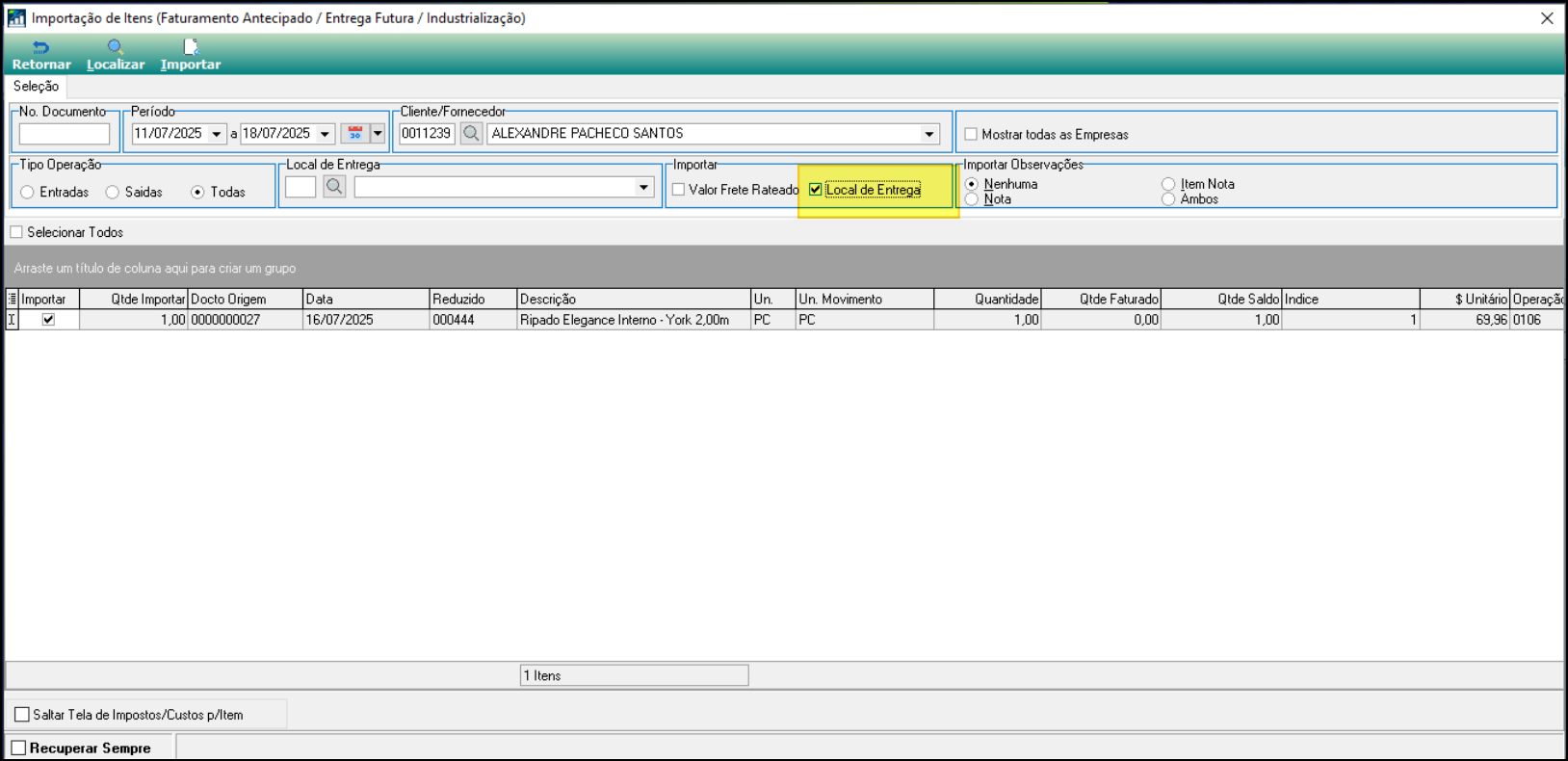
Task: Check Mostrar todas as Empresas
Action: coord(971,135)
